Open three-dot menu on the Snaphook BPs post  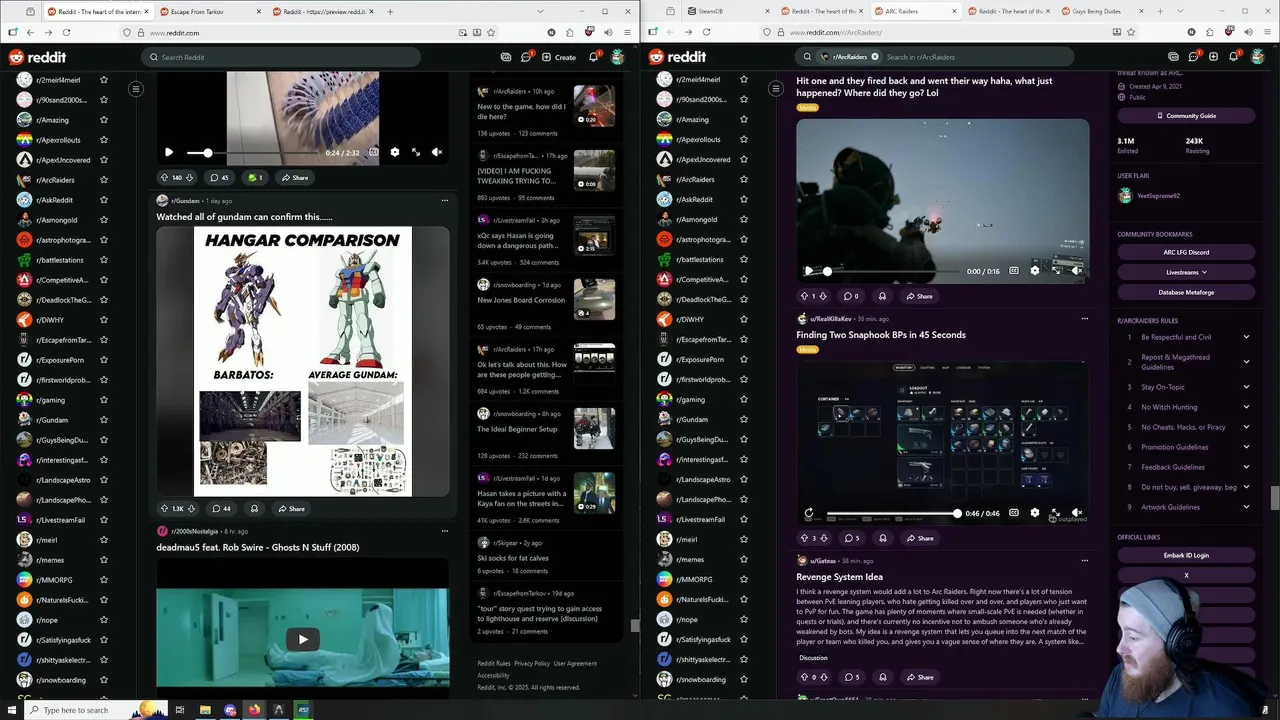click(1085, 318)
